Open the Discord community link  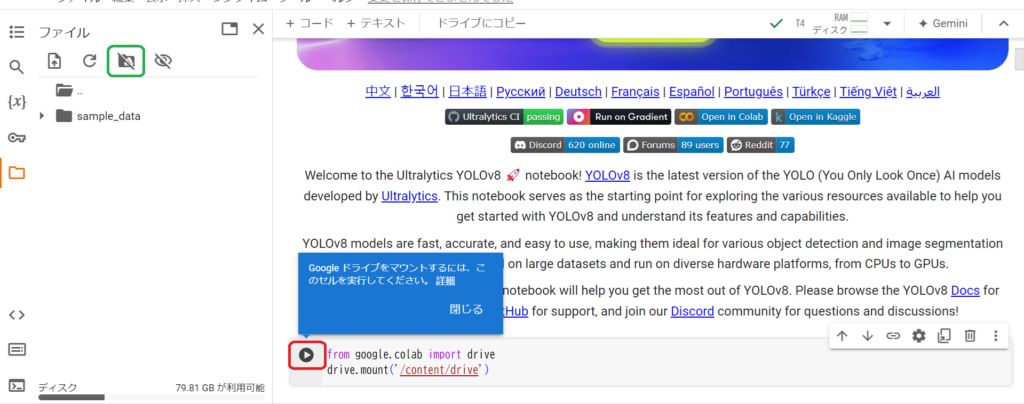[x=692, y=311]
